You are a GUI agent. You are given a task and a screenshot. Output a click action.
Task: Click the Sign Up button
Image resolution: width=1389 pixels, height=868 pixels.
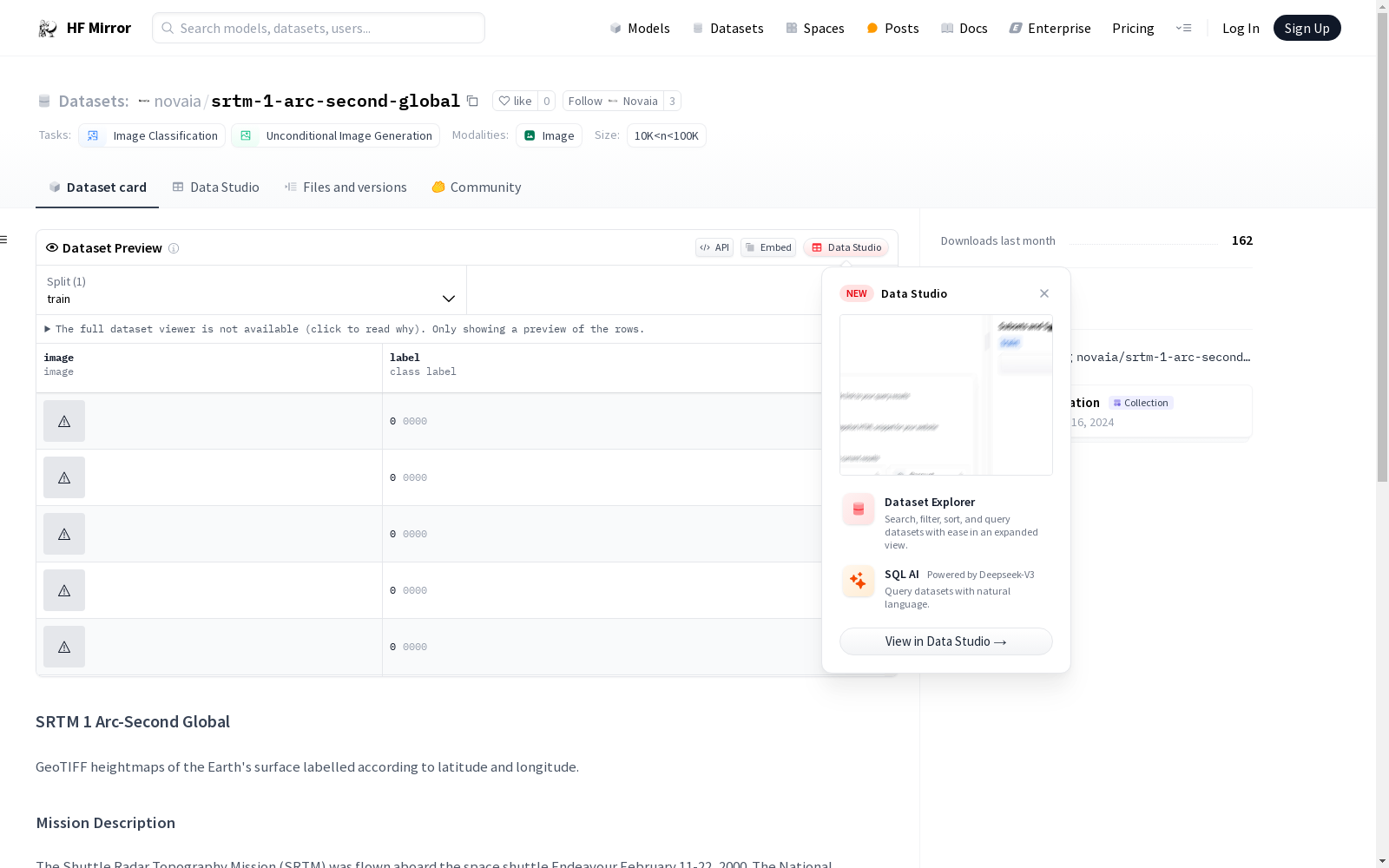1307,28
